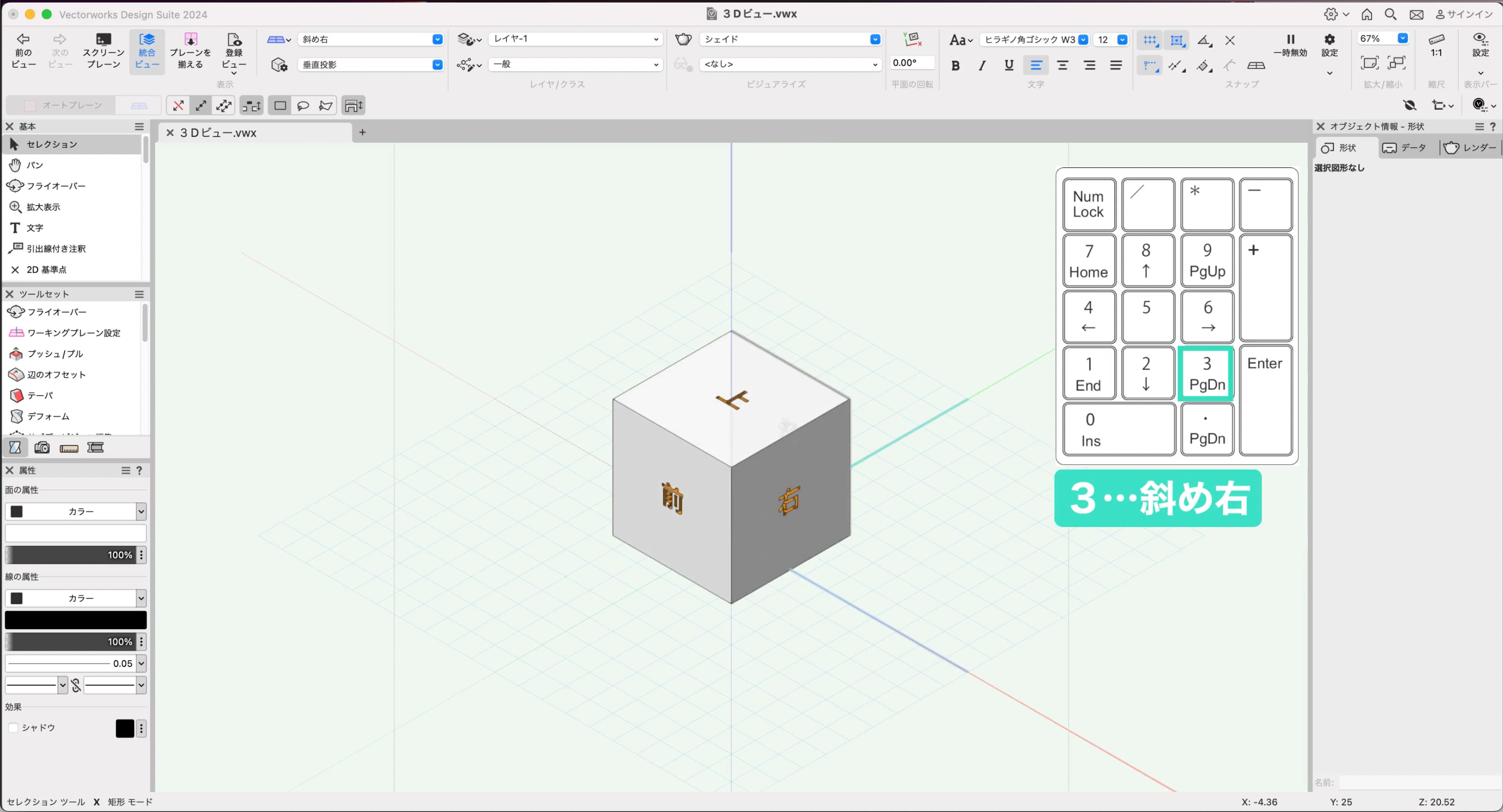Click the fill color swatch
The image size is (1503, 812).
(x=76, y=533)
